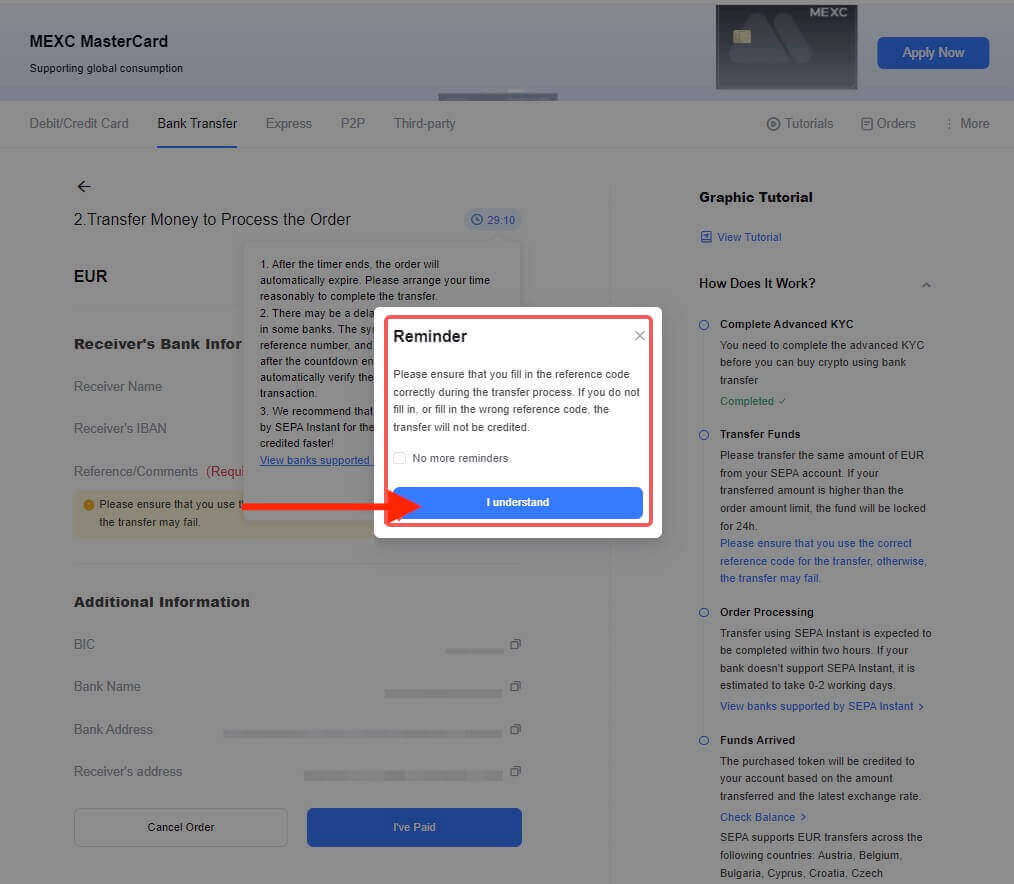Click the I've Paid button
1014x884 pixels.
(414, 827)
